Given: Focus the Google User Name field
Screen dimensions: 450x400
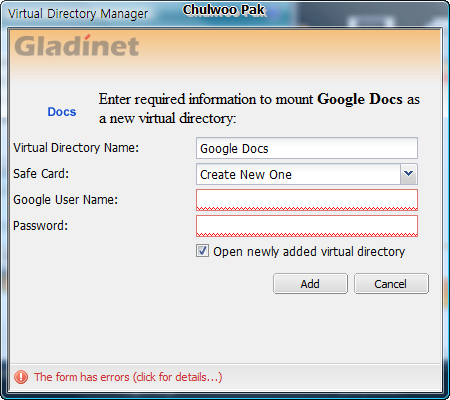Looking at the screenshot, I should 307,200.
